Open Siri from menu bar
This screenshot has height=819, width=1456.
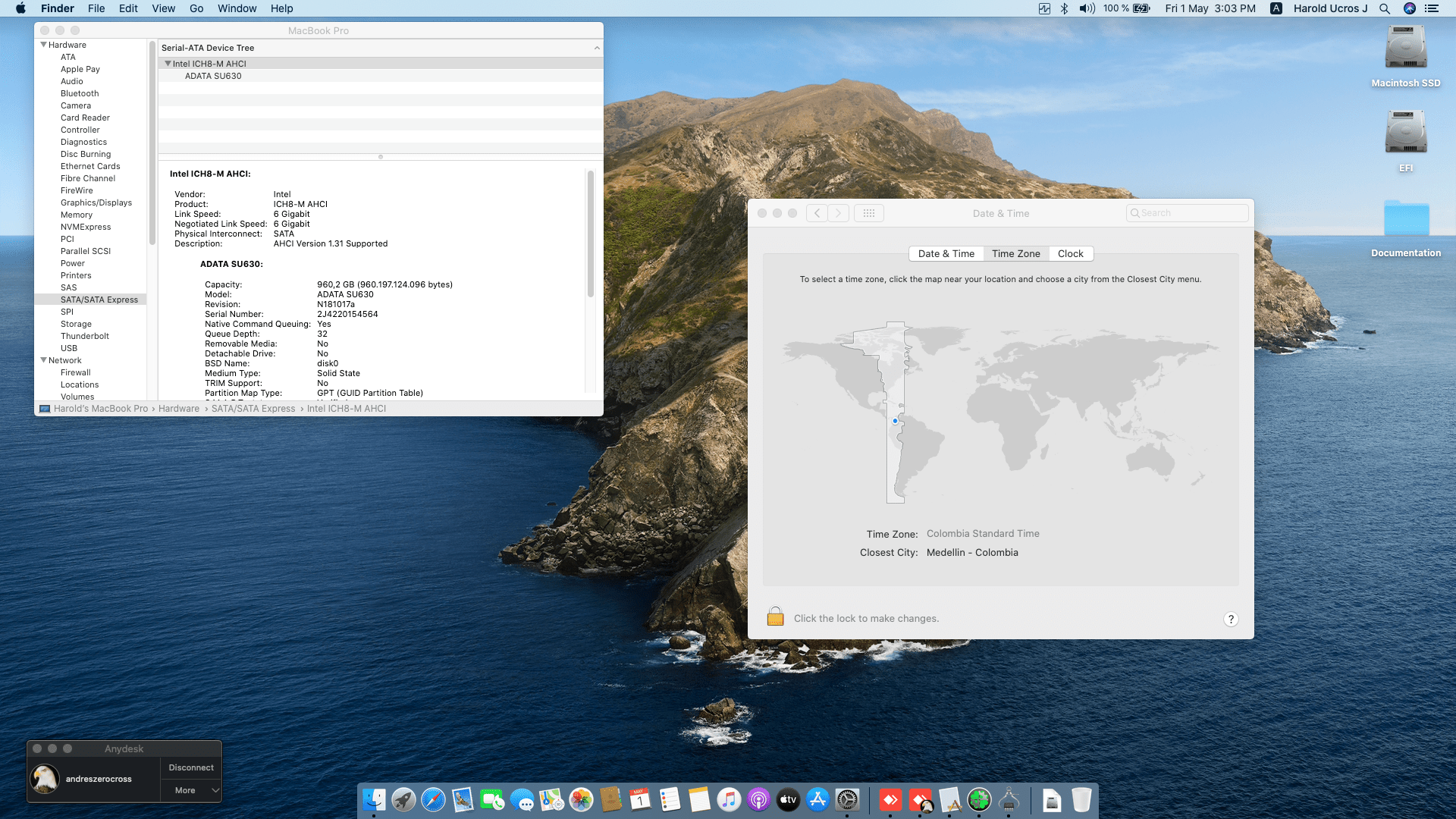tap(1410, 8)
